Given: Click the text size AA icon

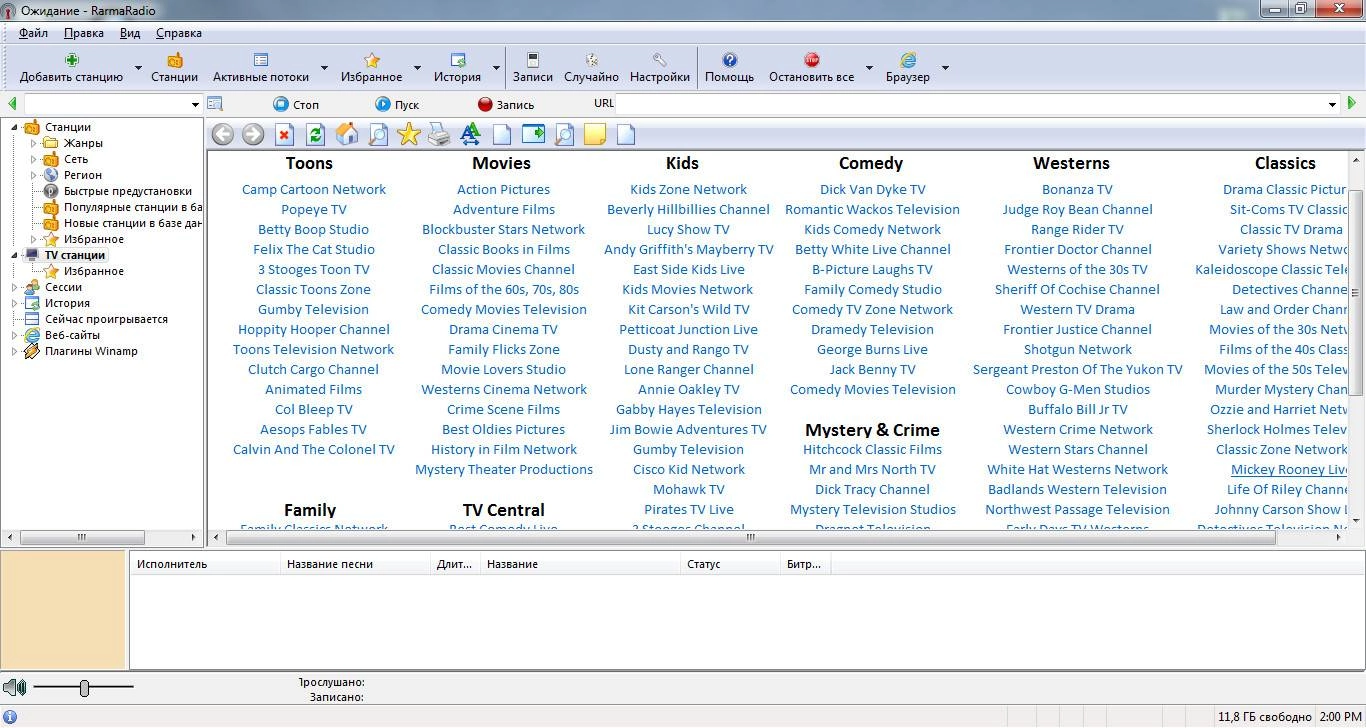Looking at the screenshot, I should [x=470, y=134].
